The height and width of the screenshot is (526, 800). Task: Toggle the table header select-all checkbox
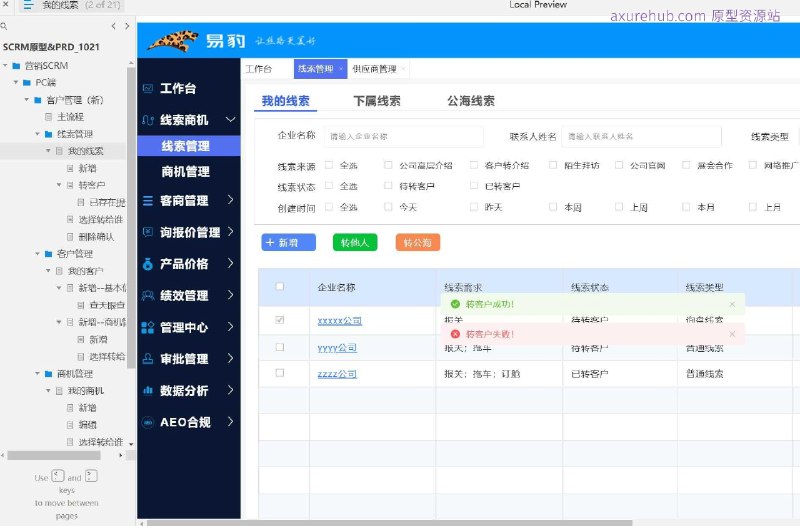coord(280,287)
